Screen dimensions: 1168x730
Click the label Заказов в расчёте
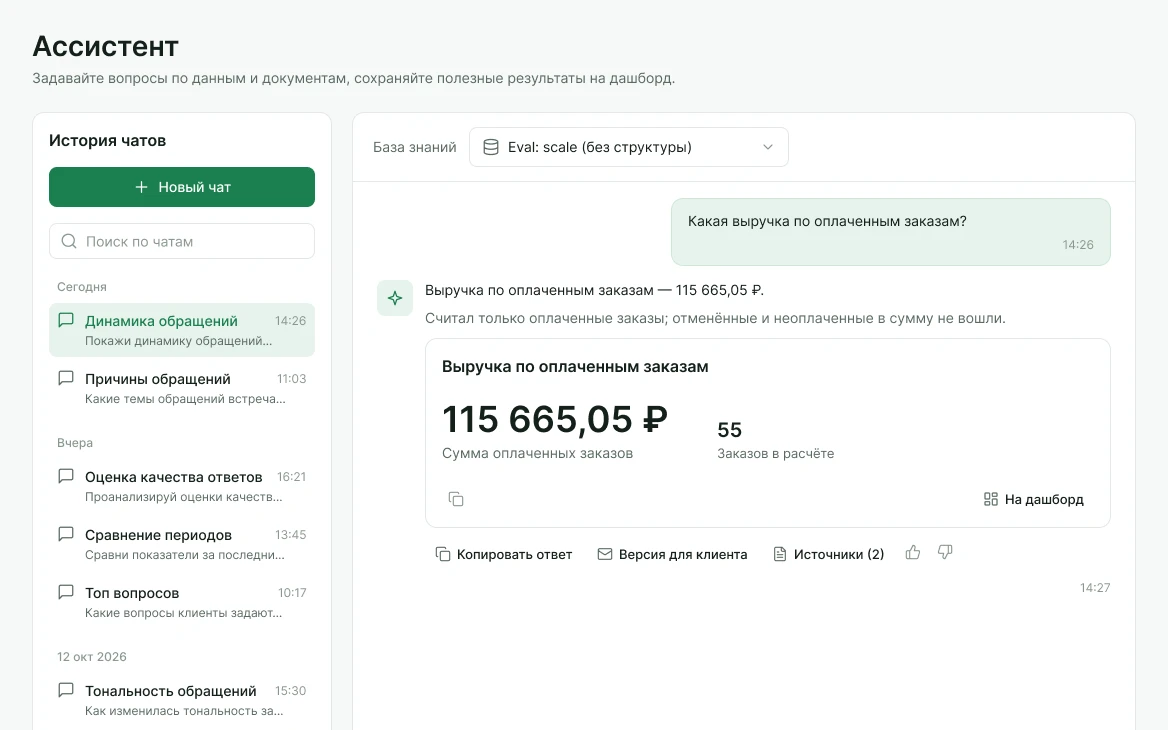pyautogui.click(x=775, y=454)
